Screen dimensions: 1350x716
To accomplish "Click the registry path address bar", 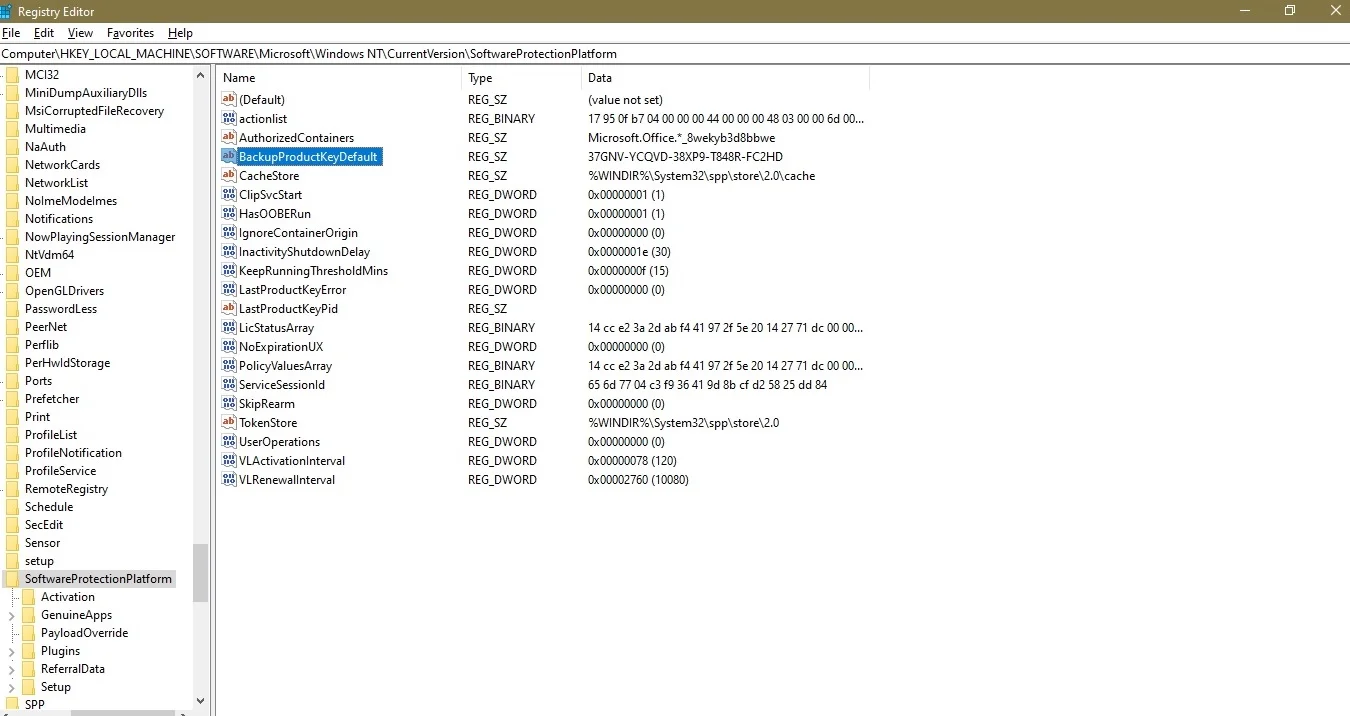I will coord(400,53).
